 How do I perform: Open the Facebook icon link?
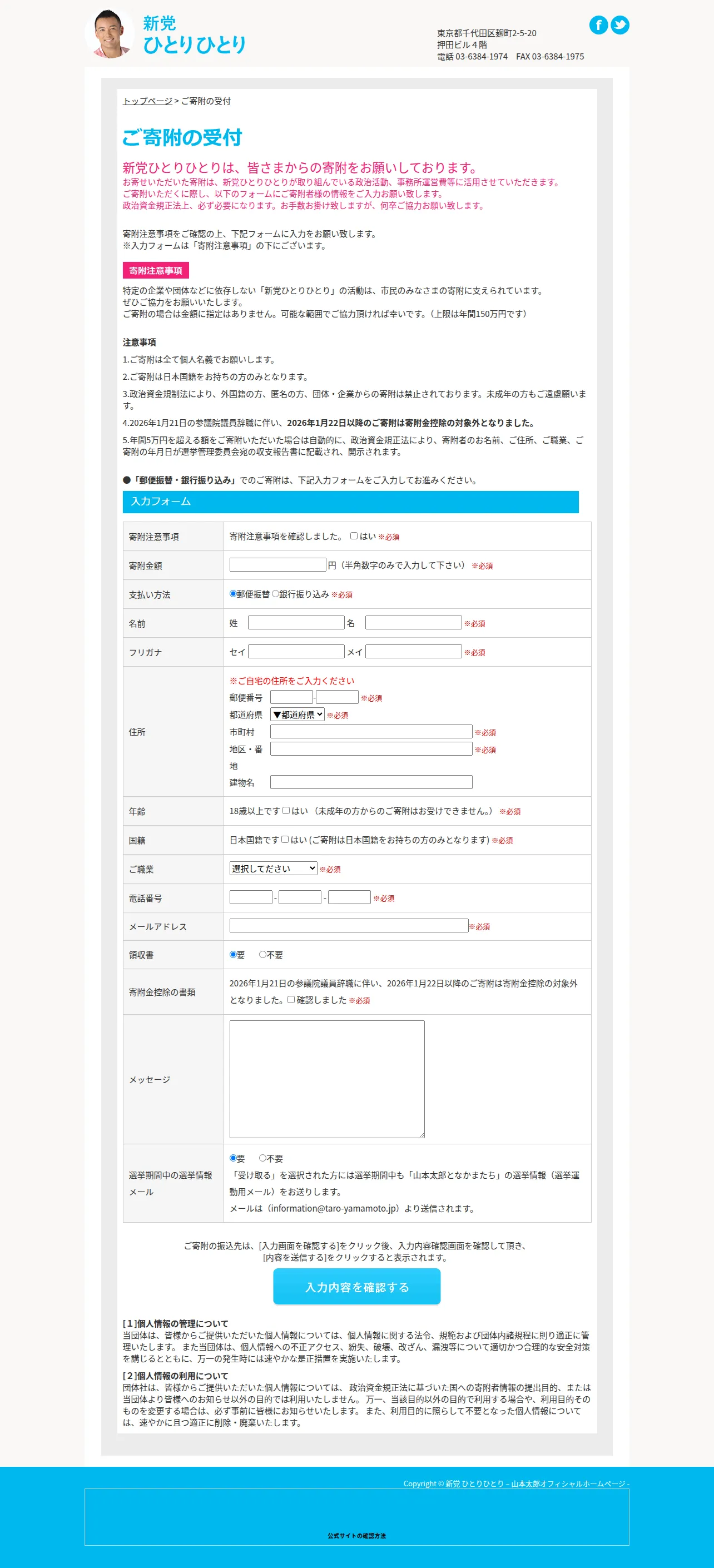598,25
